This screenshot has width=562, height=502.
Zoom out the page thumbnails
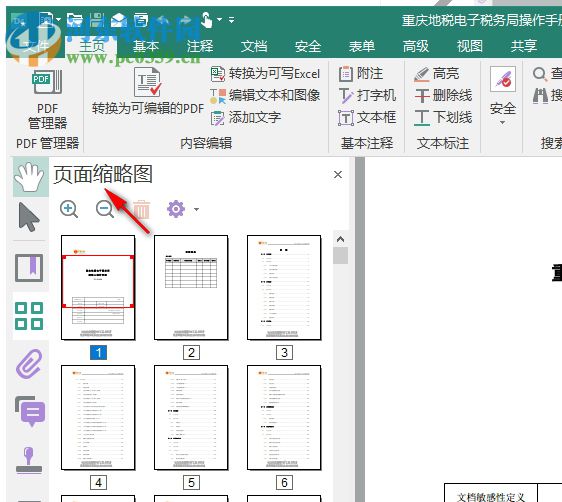click(x=105, y=209)
